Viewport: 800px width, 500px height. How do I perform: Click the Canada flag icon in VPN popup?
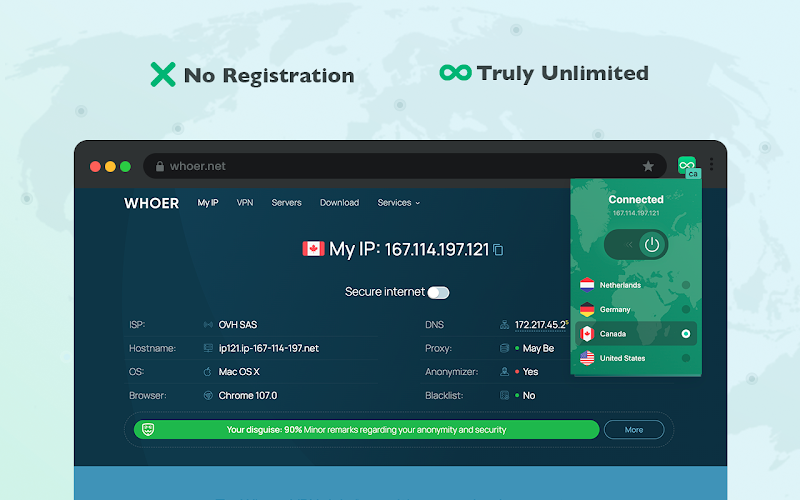(587, 334)
